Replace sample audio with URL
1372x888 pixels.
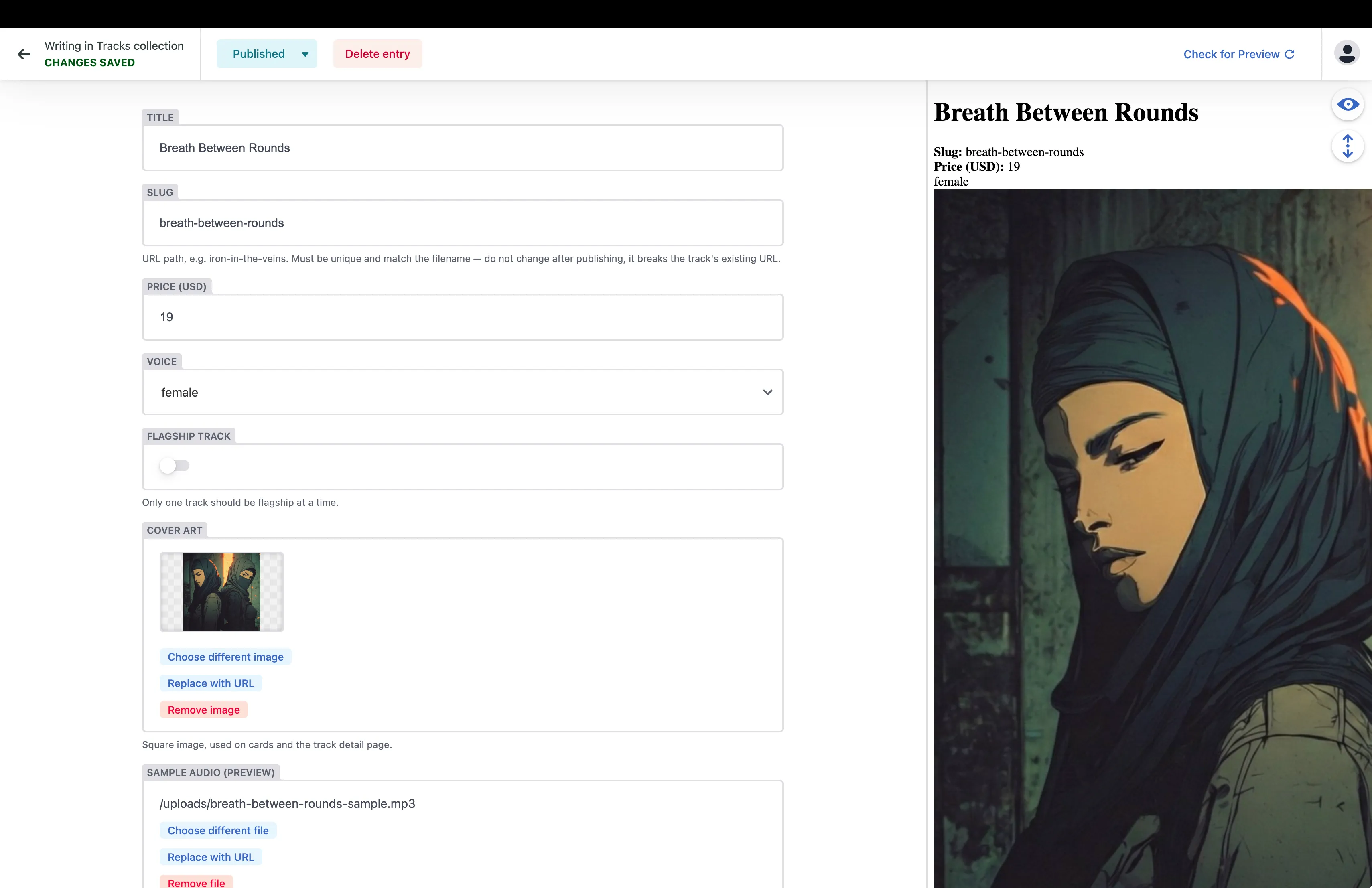210,857
